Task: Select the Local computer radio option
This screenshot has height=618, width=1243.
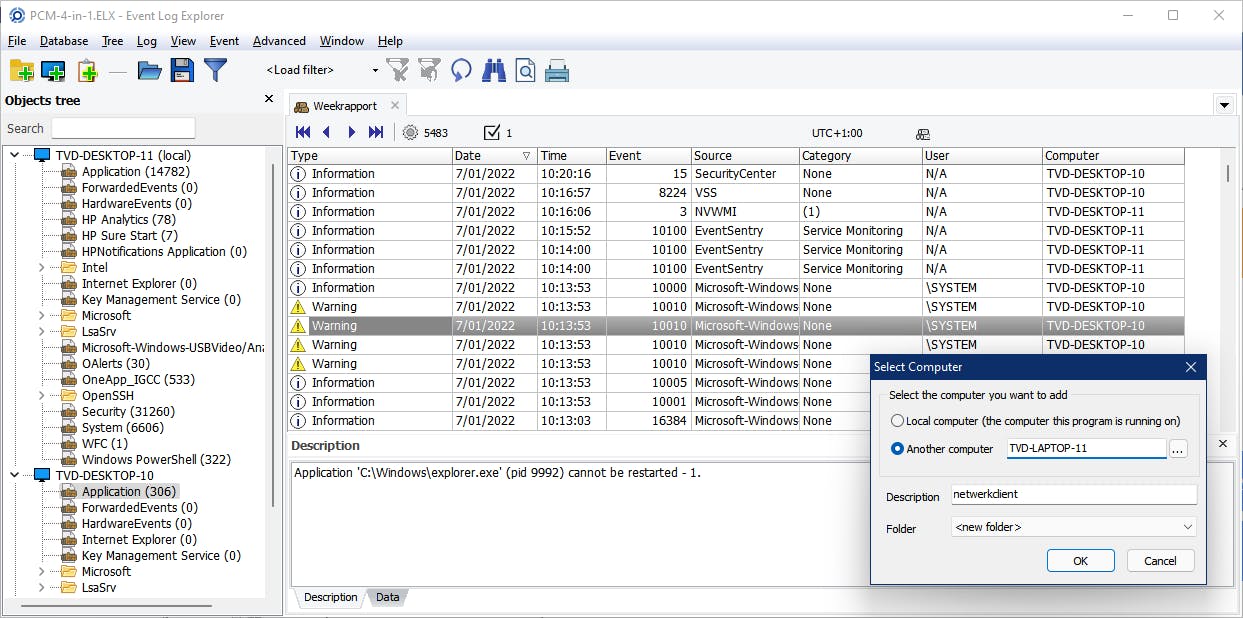Action: pyautogui.click(x=897, y=421)
